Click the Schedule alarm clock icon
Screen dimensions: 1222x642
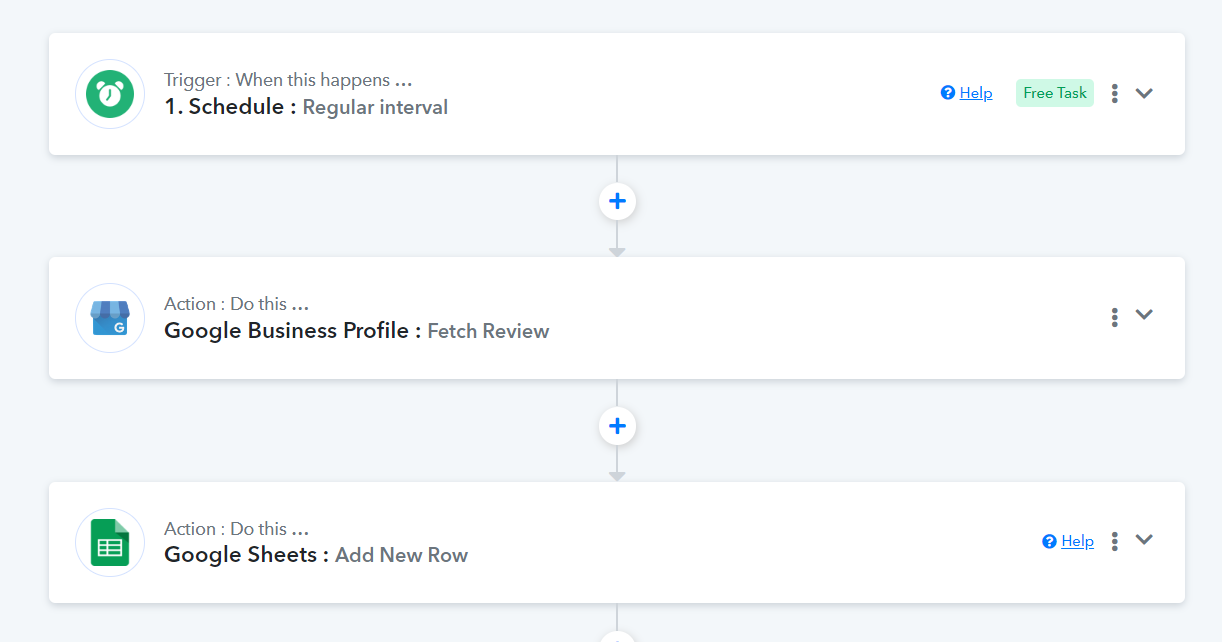[110, 94]
